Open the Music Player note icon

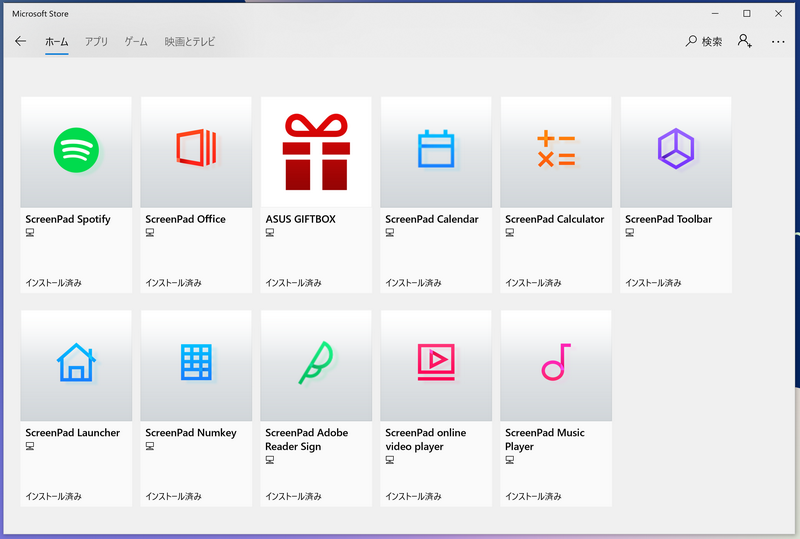click(x=556, y=362)
